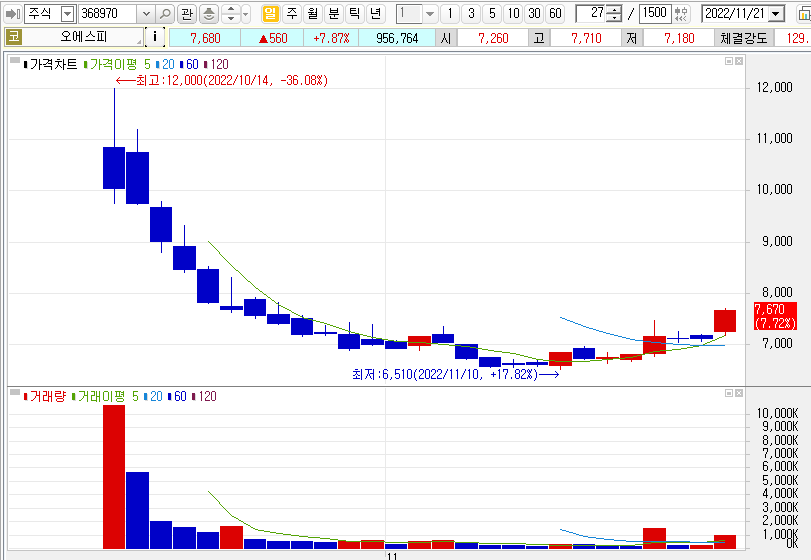Screen dimensions: 811x560
Task: Open the 2022/11/21 date dropdown
Action: point(776,14)
